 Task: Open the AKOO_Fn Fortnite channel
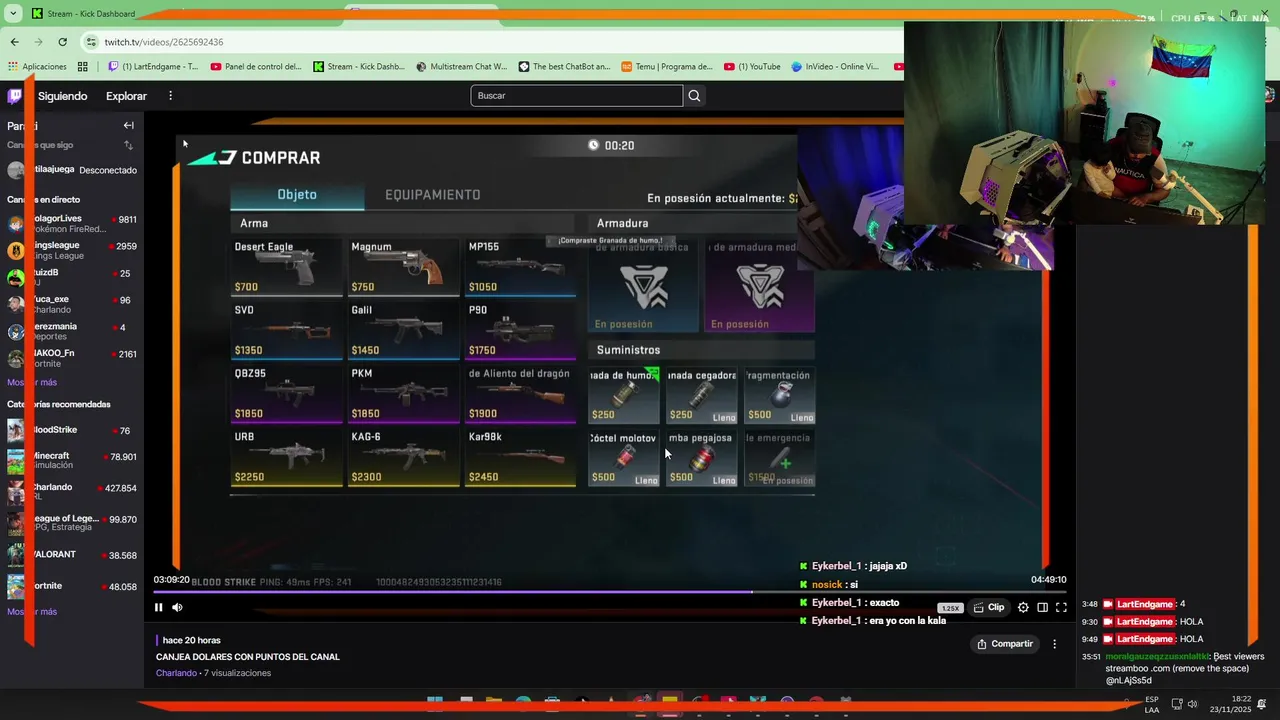72,358
